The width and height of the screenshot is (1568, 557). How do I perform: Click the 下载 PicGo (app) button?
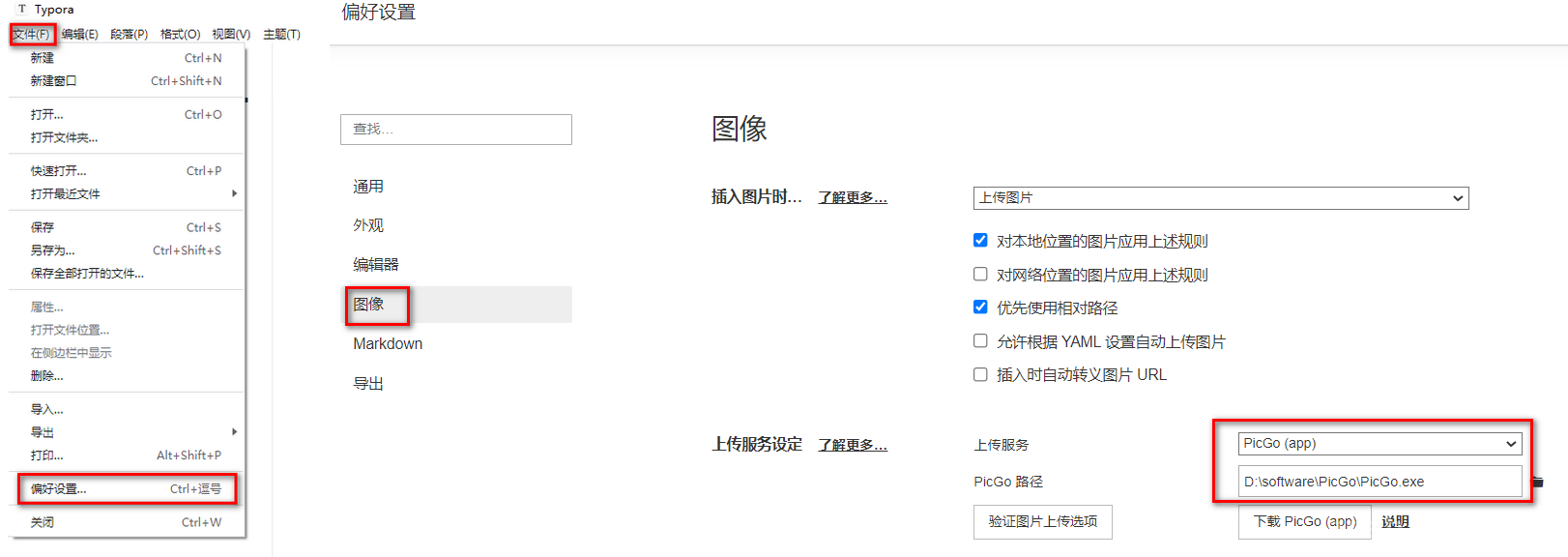[1305, 521]
